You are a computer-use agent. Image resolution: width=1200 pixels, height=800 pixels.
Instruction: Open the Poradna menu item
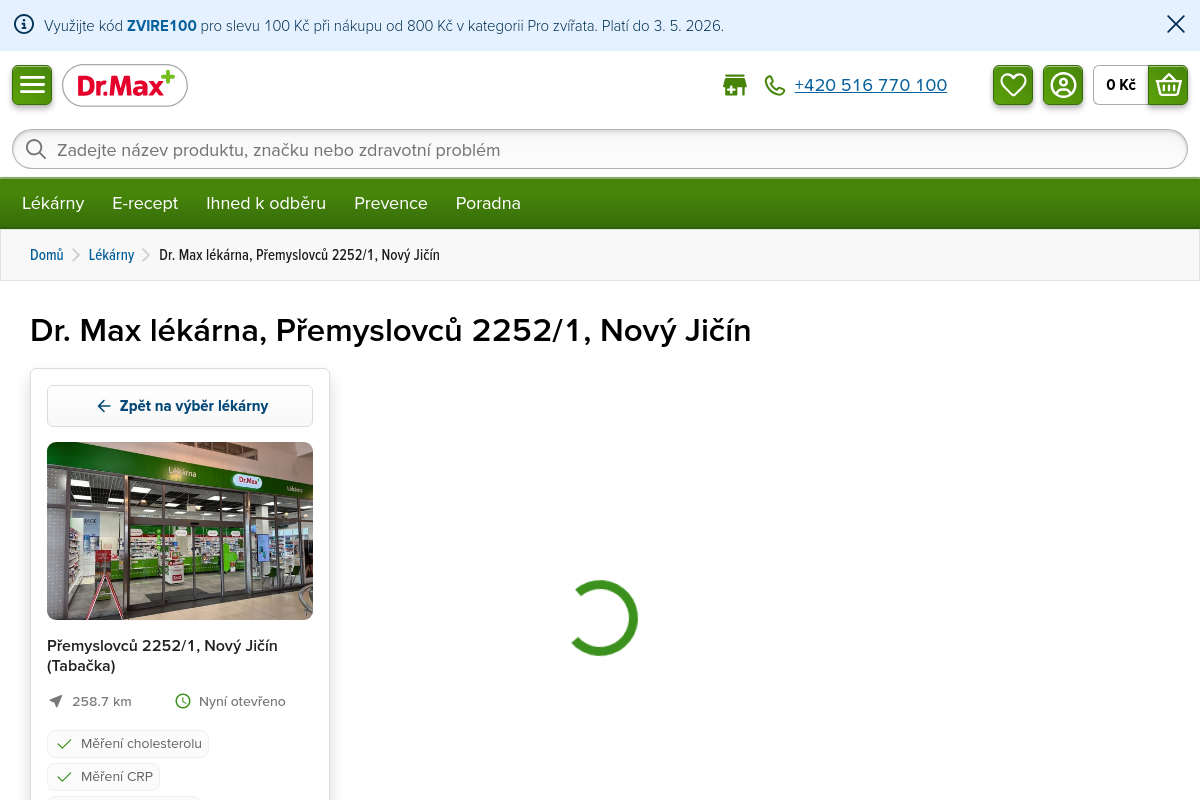[488, 203]
